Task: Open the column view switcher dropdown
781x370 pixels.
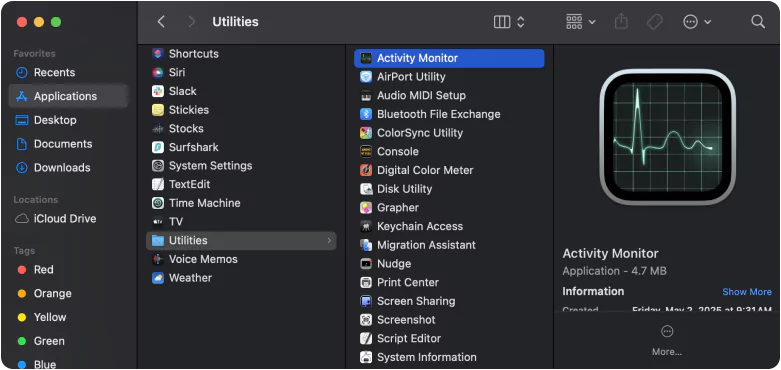Action: coord(509,22)
